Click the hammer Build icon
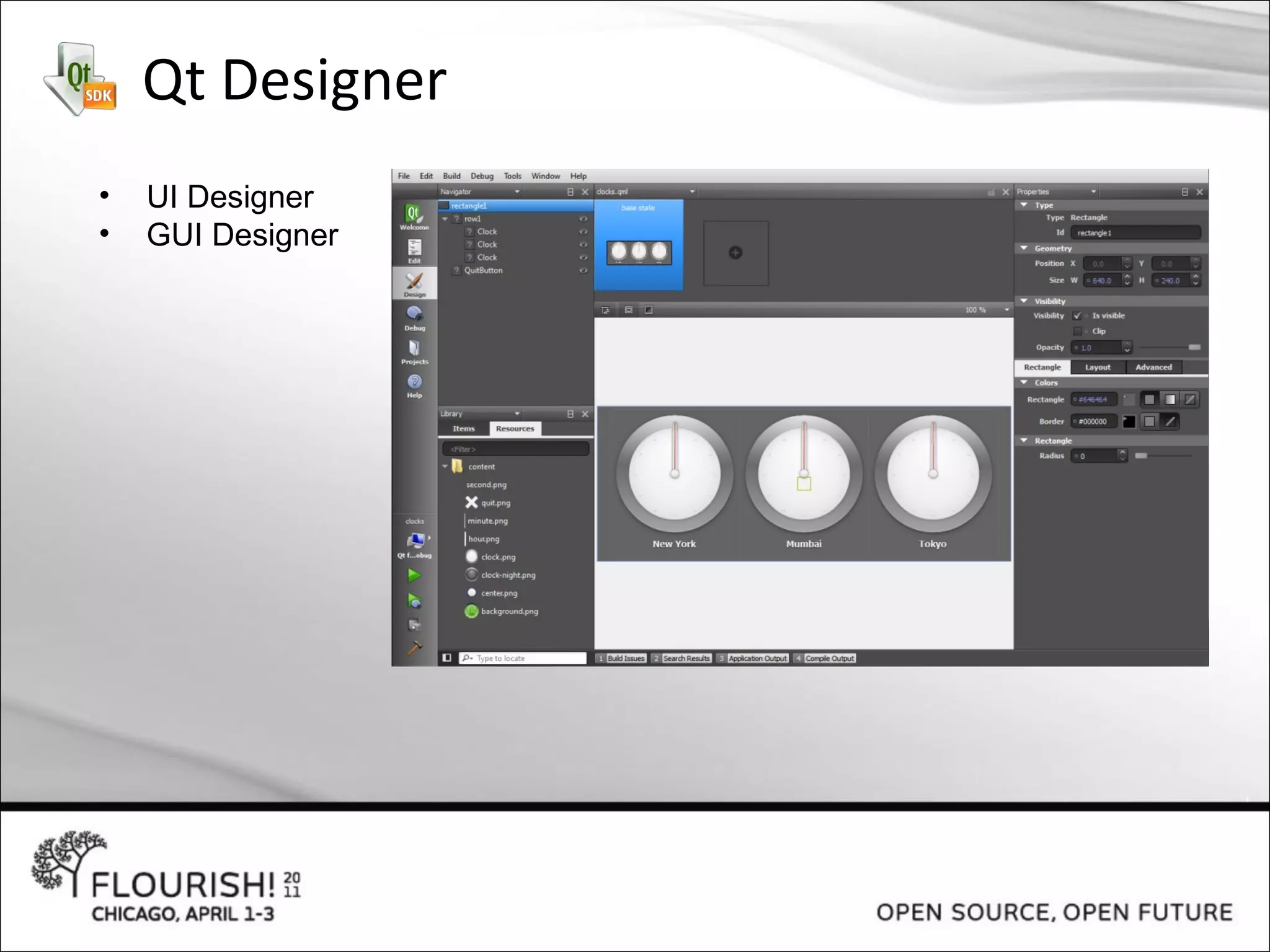The height and width of the screenshot is (952, 1270). click(414, 648)
